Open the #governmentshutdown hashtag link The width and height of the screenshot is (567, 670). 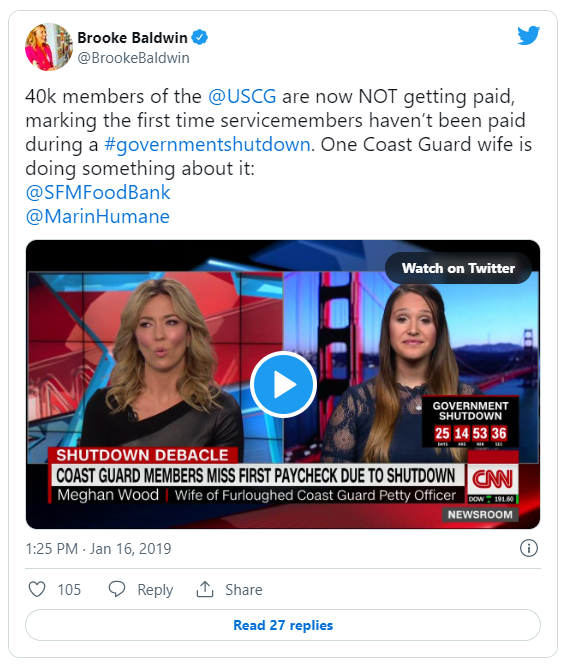[x=207, y=144]
